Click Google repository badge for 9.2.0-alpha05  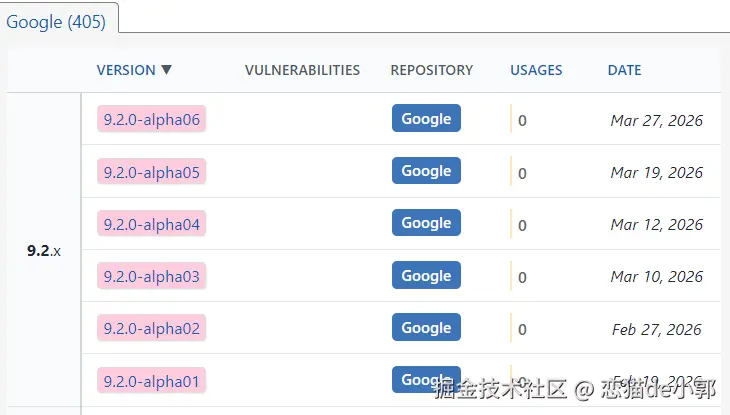click(x=426, y=170)
